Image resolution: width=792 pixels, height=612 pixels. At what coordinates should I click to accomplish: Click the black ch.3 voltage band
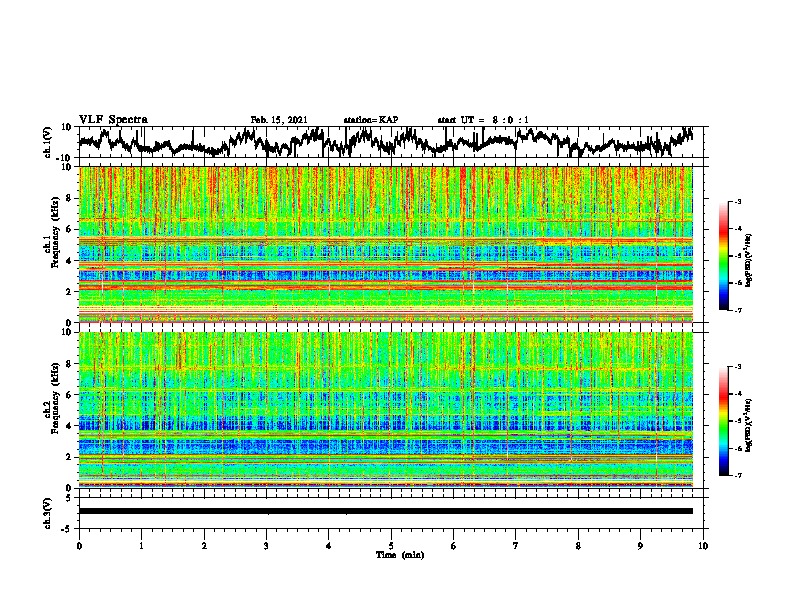point(386,511)
